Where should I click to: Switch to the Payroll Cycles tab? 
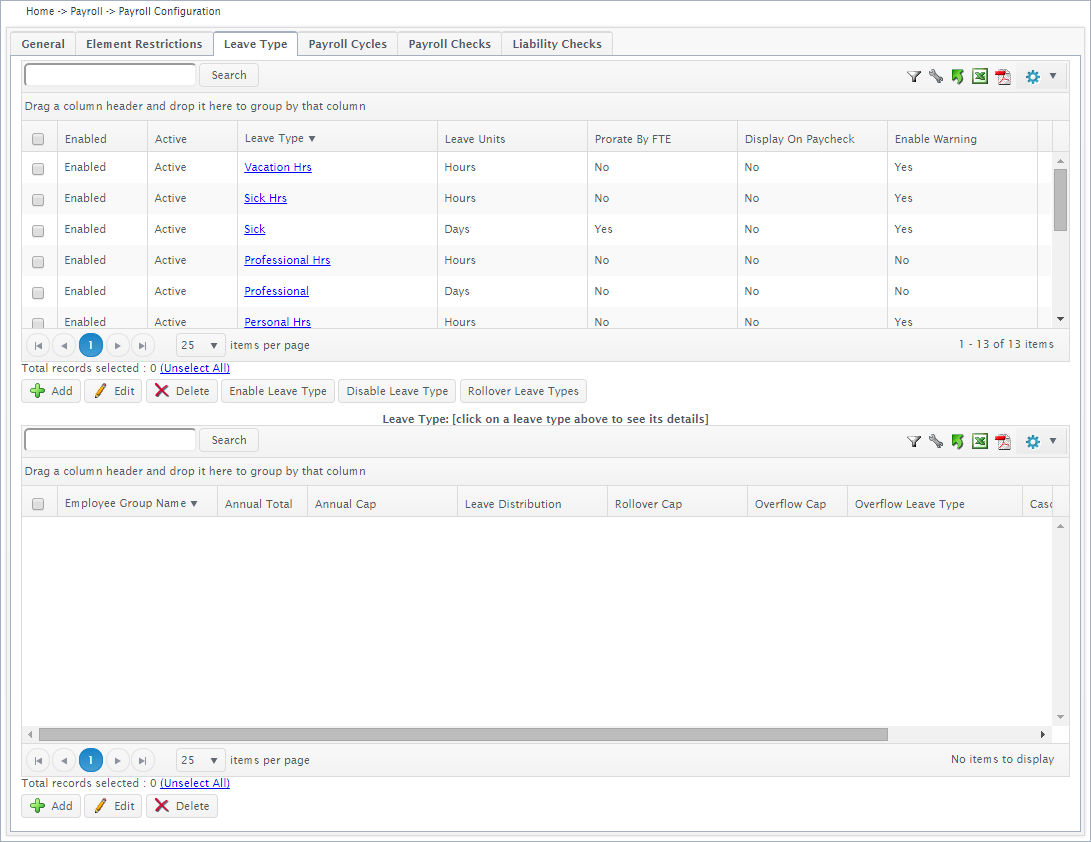347,43
